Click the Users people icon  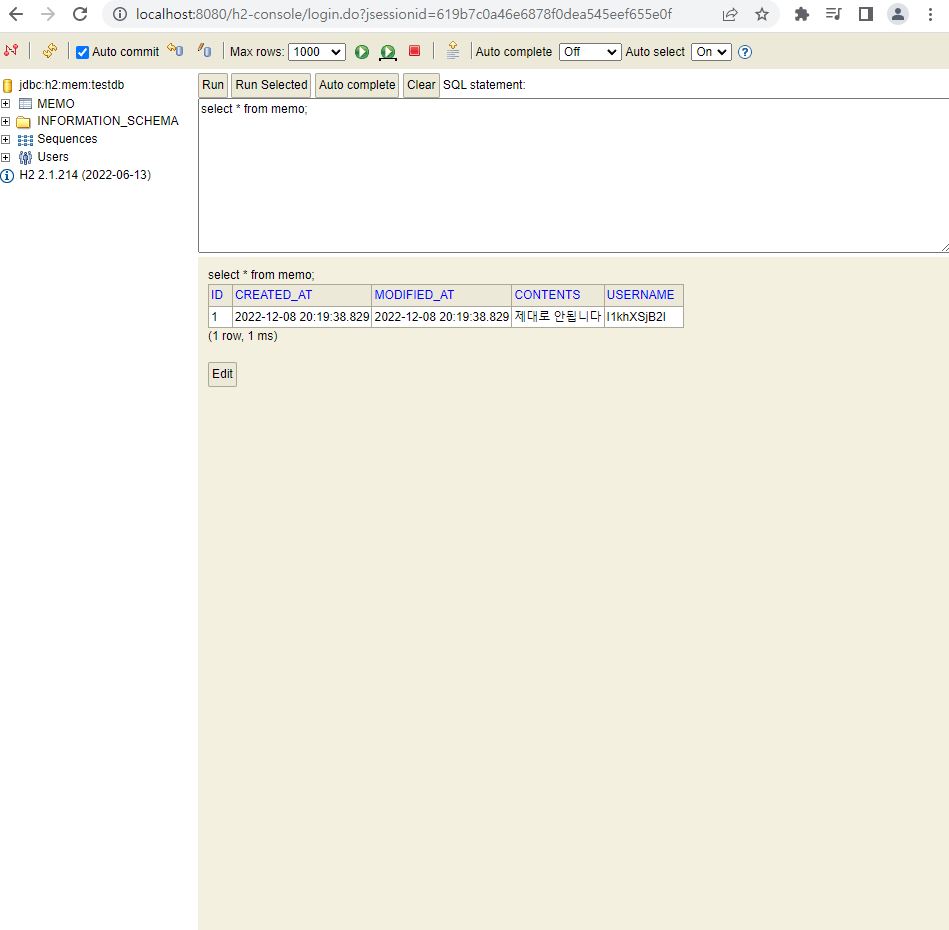(x=25, y=158)
